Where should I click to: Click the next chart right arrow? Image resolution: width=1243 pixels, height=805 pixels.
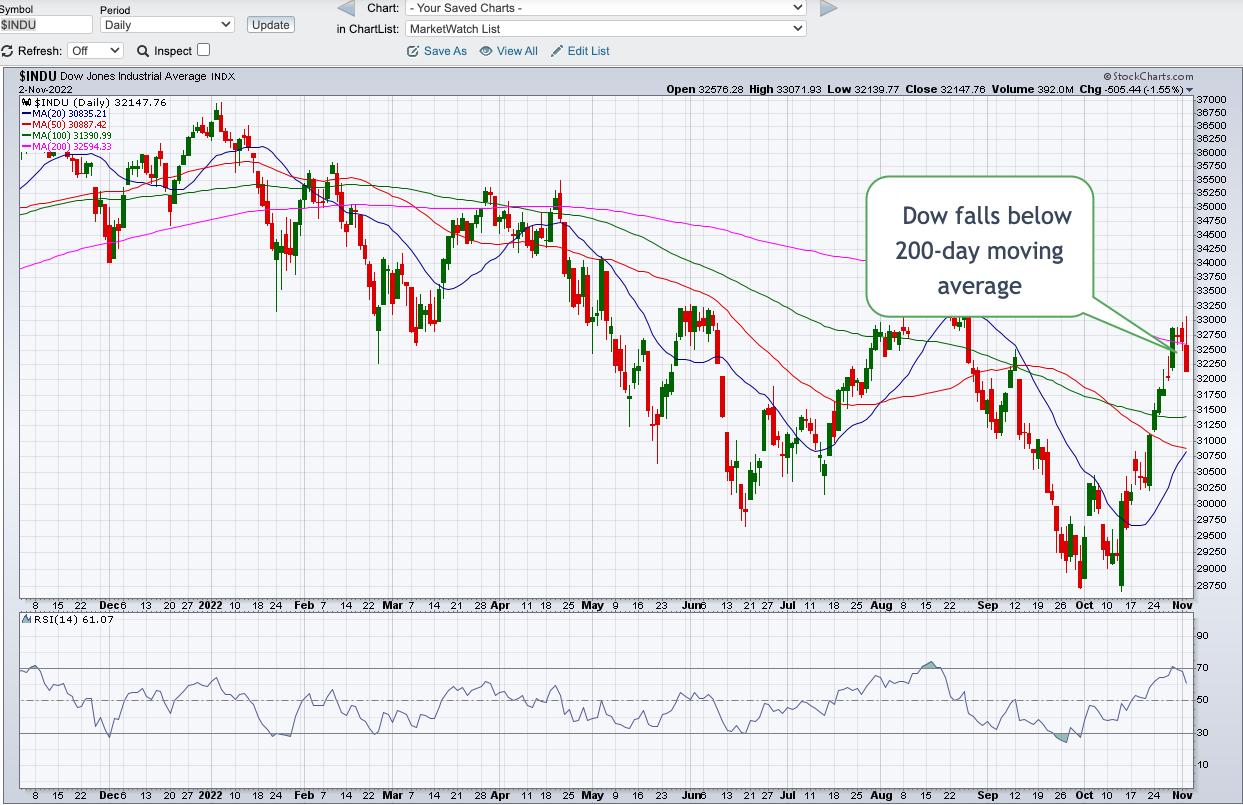(x=828, y=9)
